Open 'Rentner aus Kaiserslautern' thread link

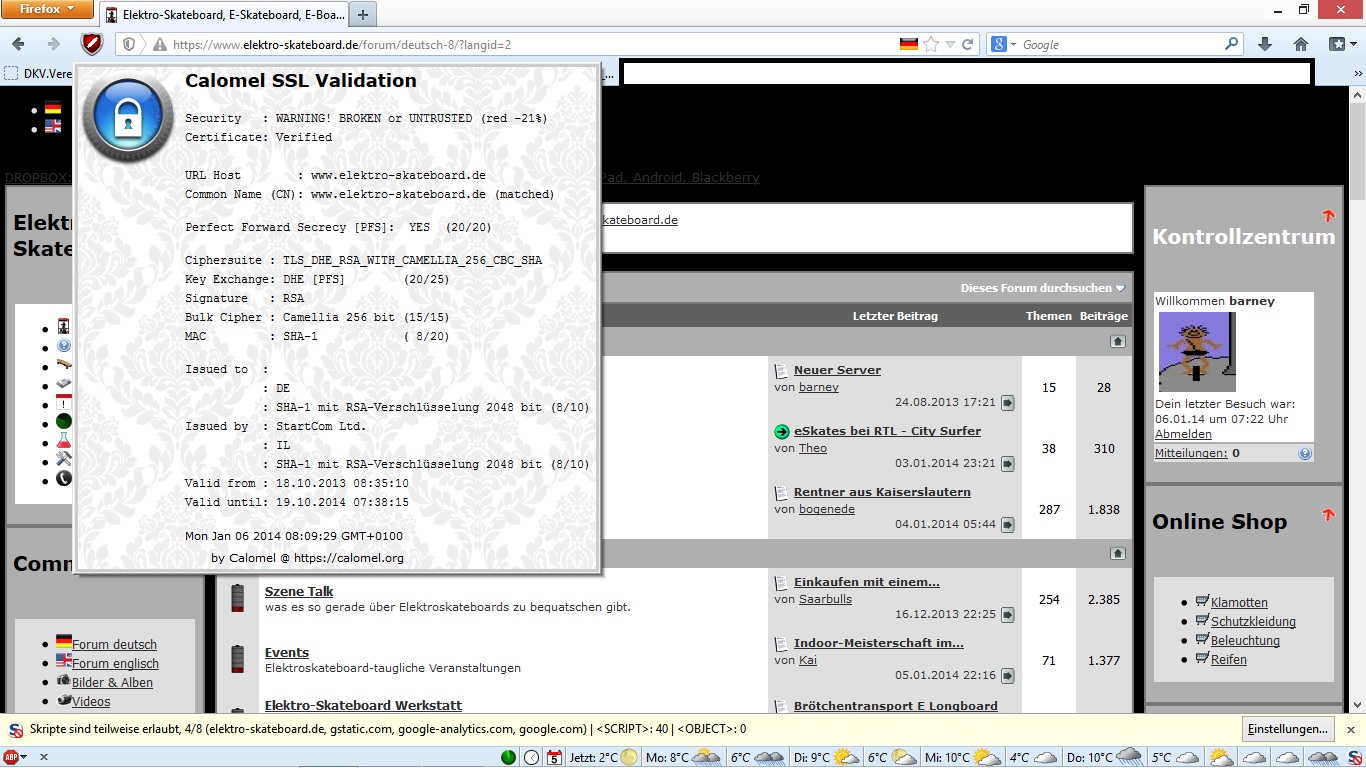click(x=882, y=492)
